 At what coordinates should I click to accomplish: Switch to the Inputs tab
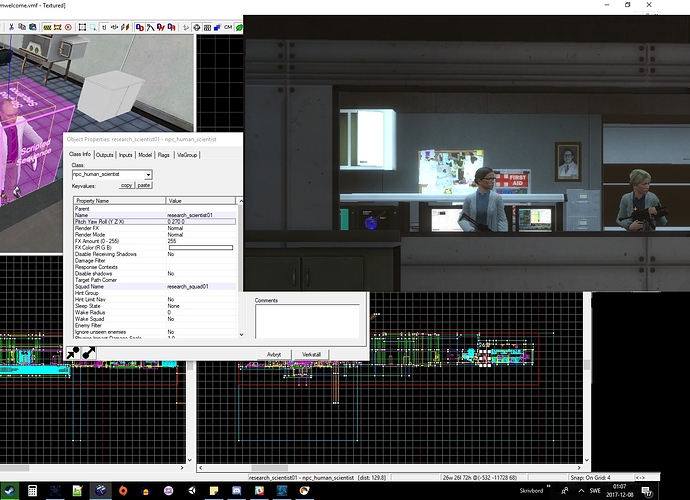click(x=125, y=155)
